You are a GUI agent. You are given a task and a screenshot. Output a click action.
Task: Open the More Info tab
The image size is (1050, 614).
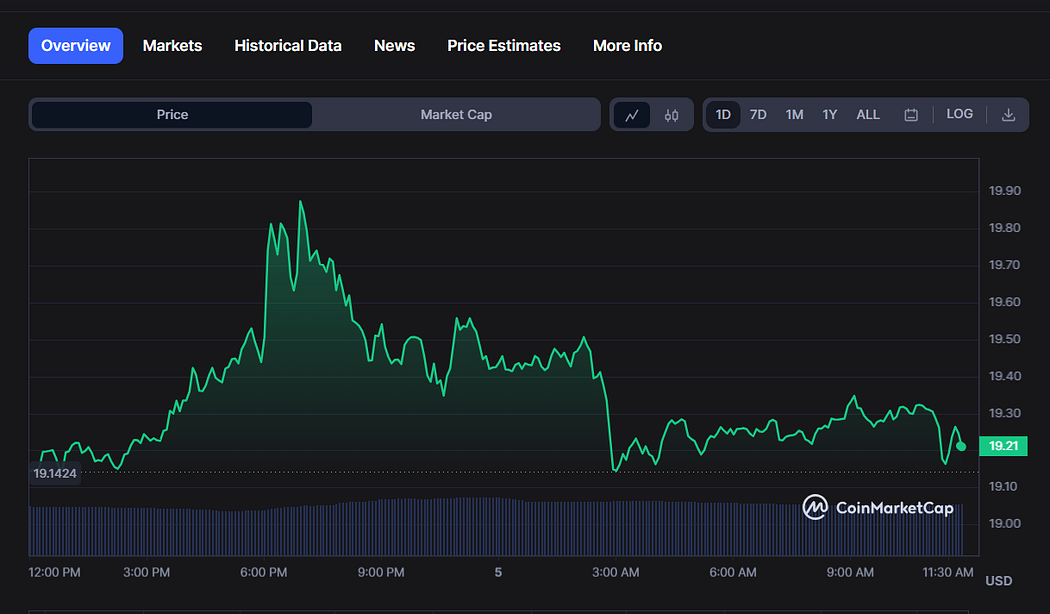click(627, 46)
